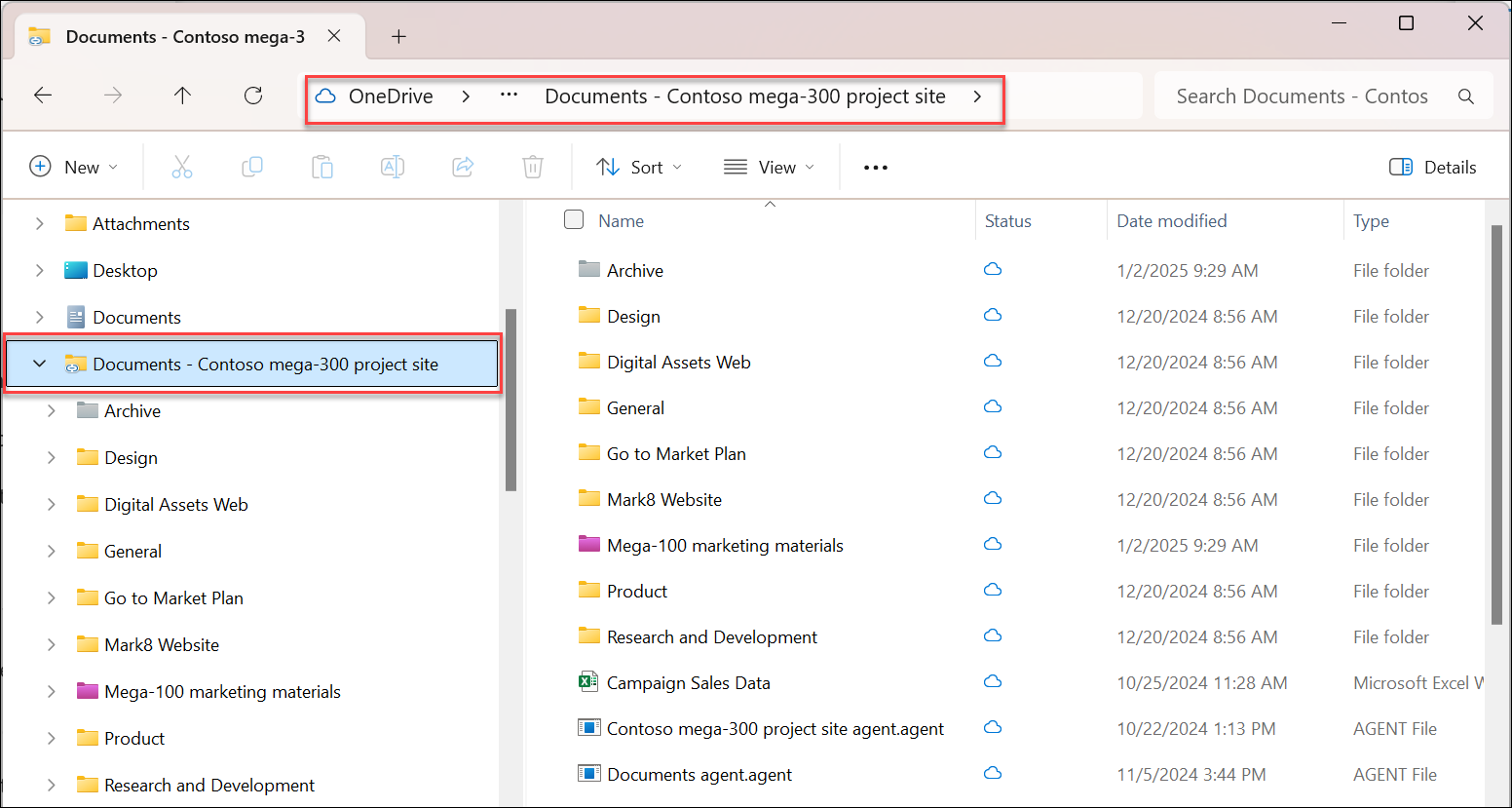
Task: Select the Cut icon in the toolbar
Action: coord(182,166)
